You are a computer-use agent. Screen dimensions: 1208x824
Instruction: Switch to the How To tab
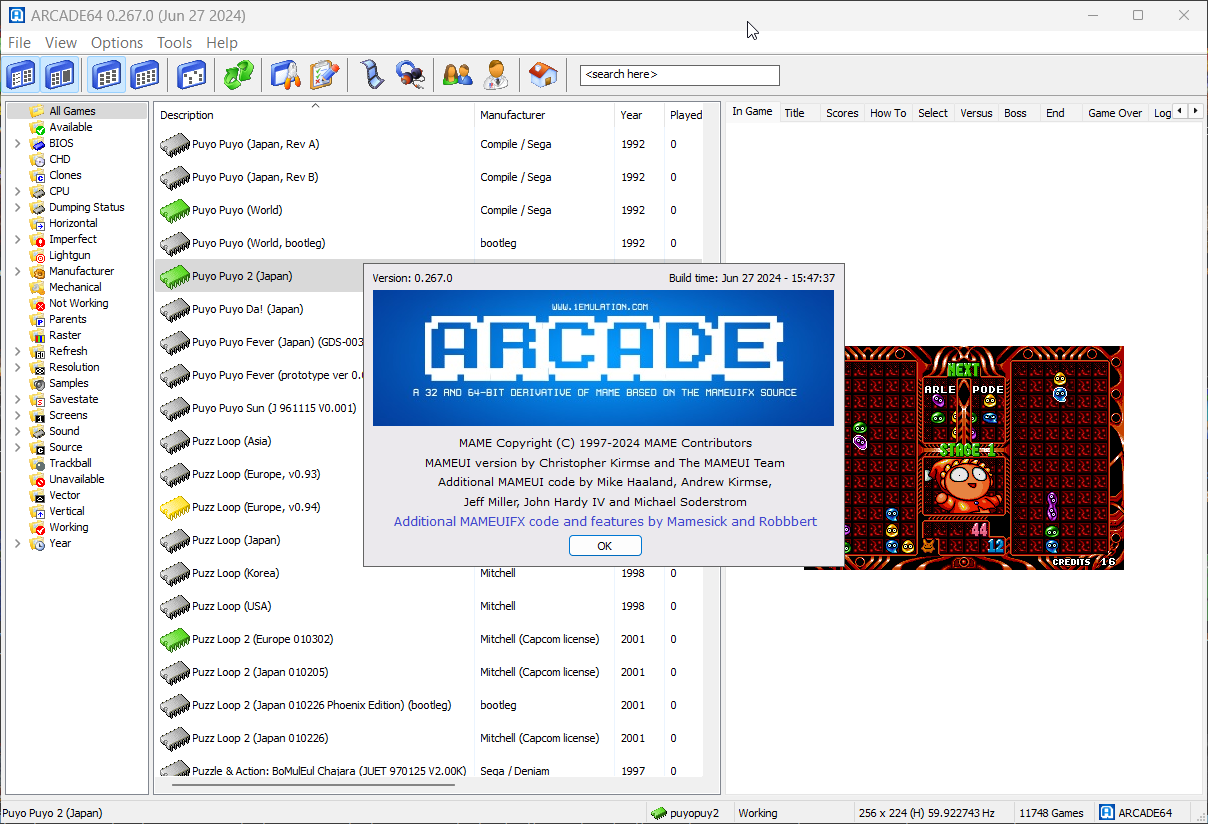[887, 113]
